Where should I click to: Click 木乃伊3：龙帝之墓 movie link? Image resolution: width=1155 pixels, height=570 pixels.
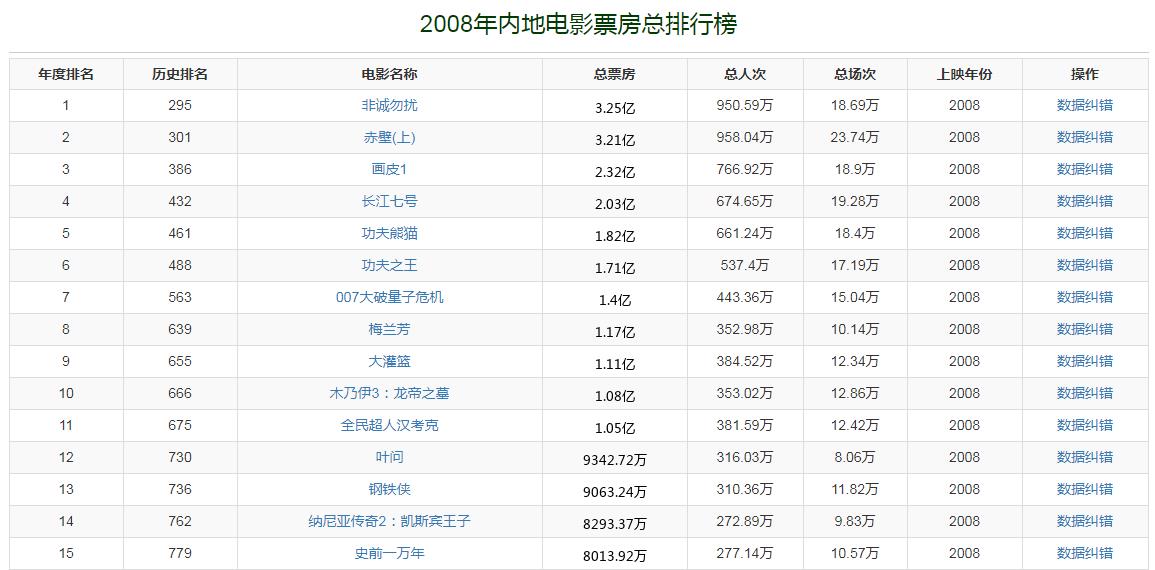(x=389, y=393)
